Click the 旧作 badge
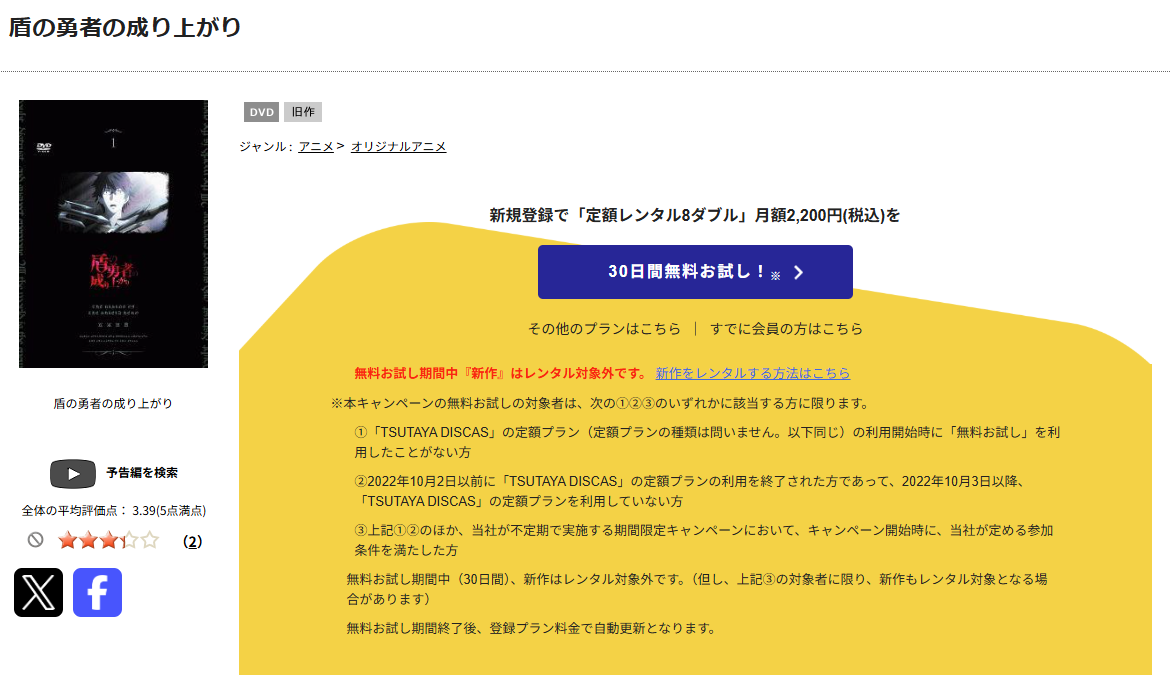The image size is (1171, 687). tap(303, 112)
